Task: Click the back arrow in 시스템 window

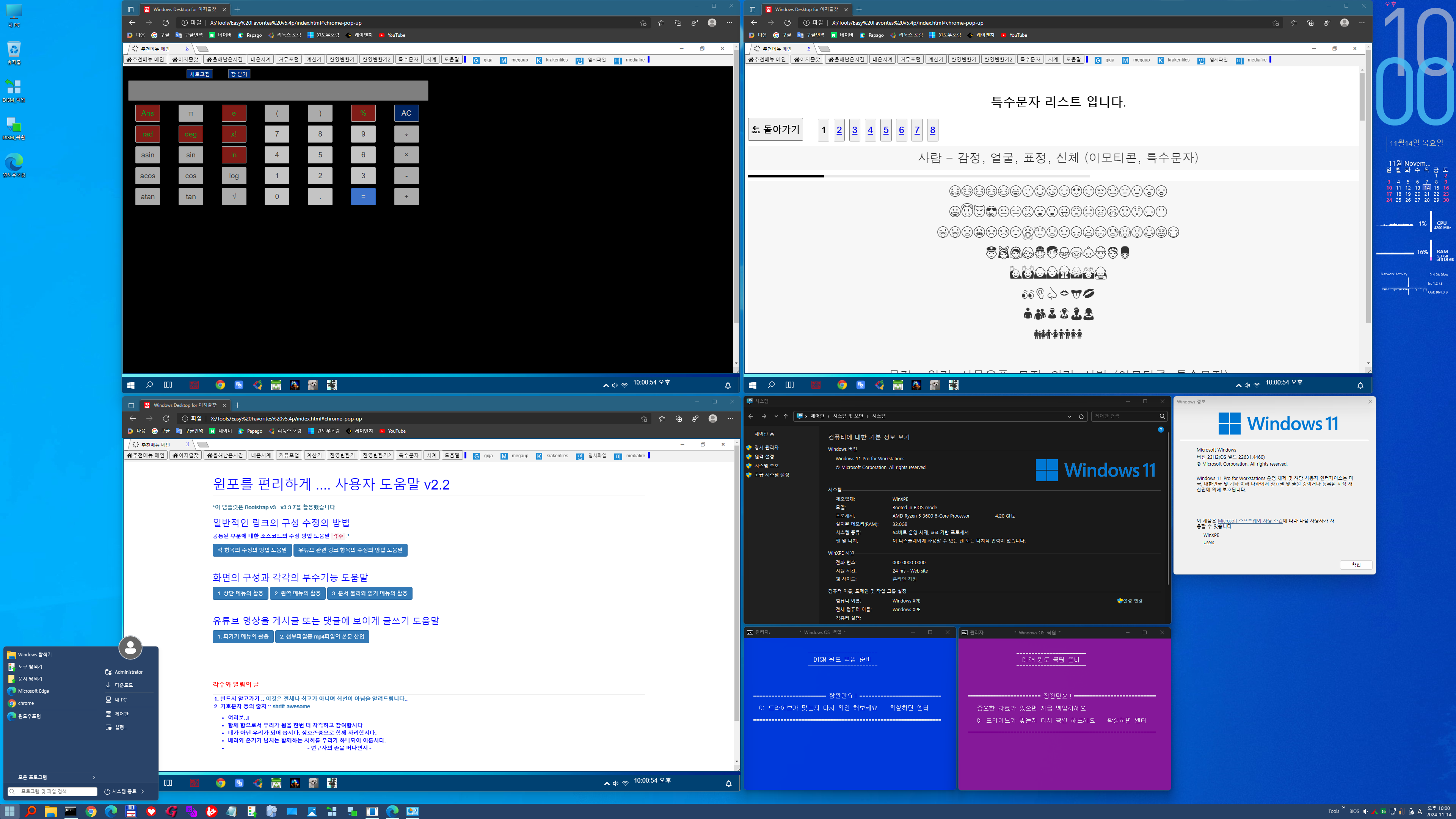Action: coord(751,416)
